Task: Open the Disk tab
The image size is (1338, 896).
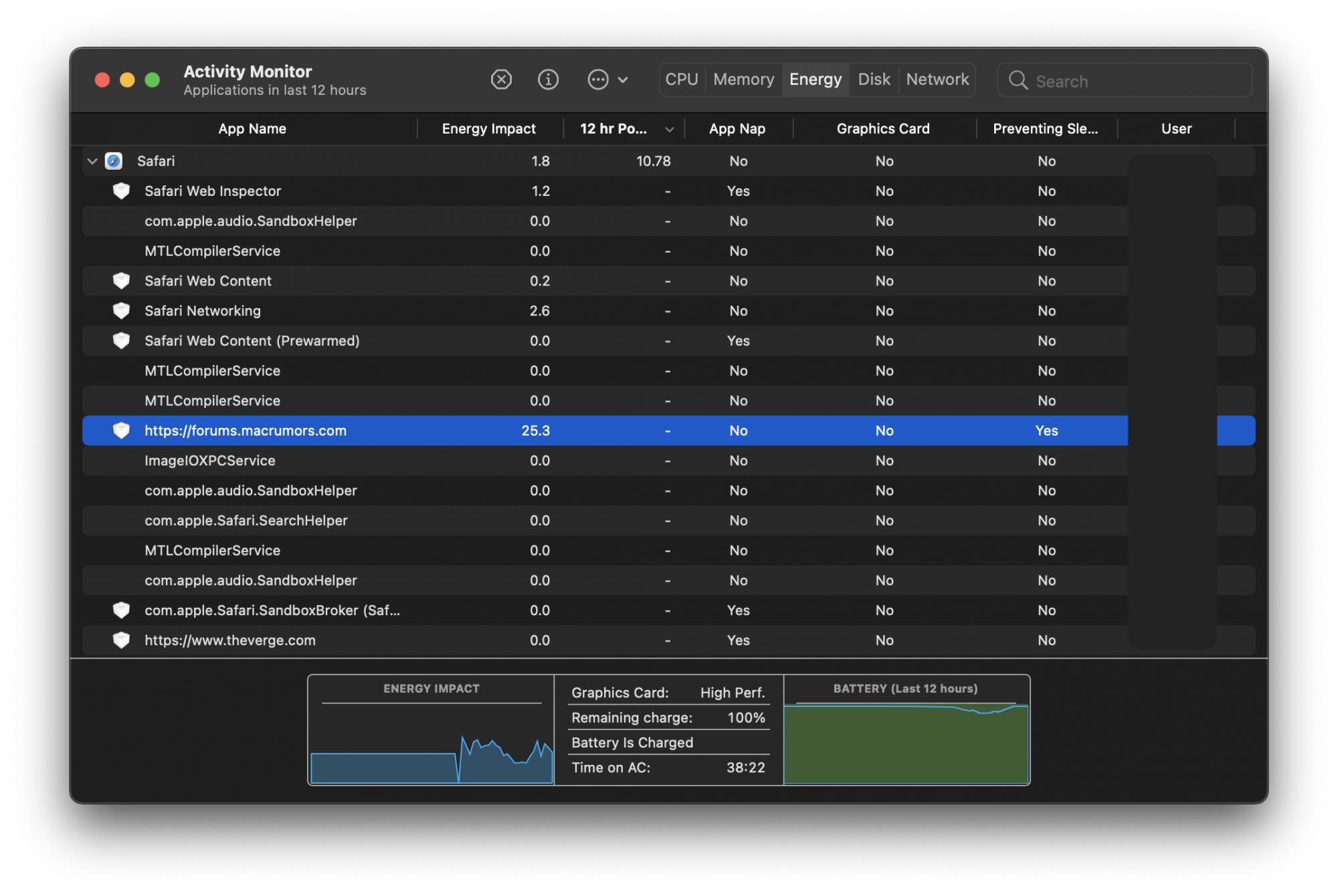Action: click(x=874, y=80)
